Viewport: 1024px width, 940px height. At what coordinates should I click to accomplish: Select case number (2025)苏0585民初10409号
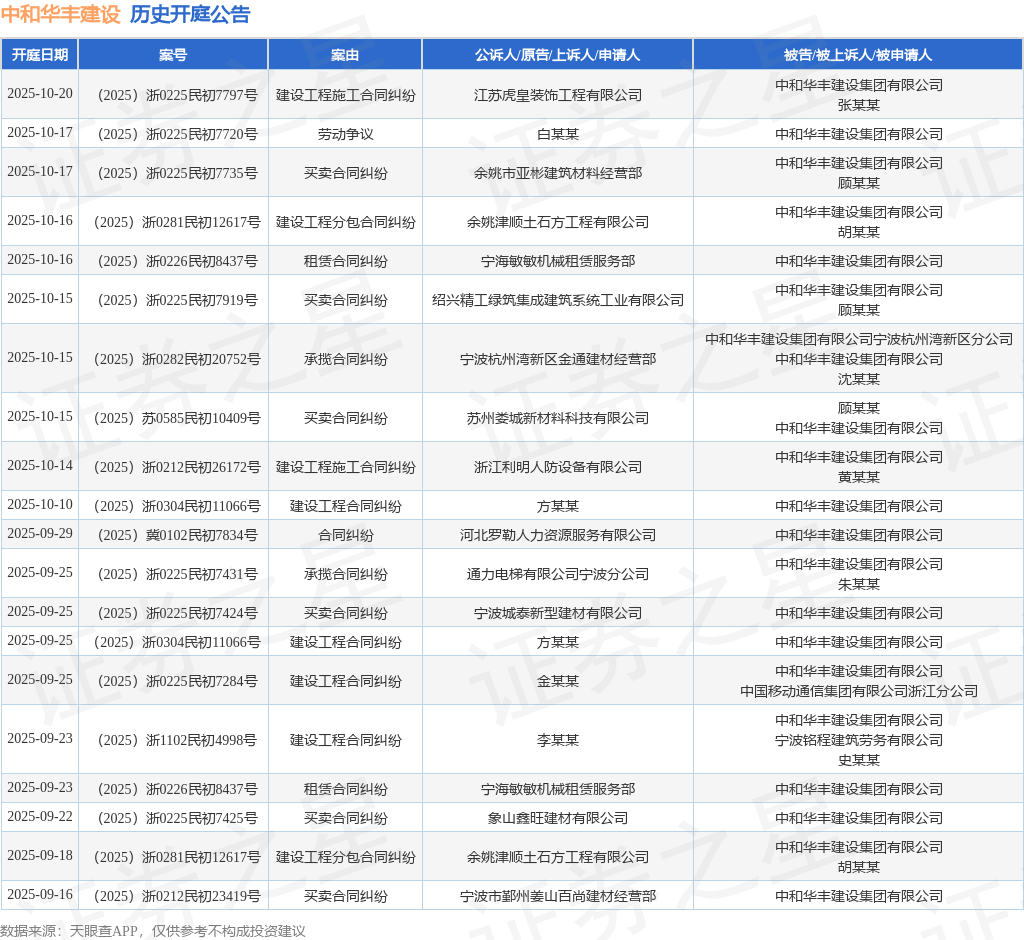pyautogui.click(x=177, y=418)
